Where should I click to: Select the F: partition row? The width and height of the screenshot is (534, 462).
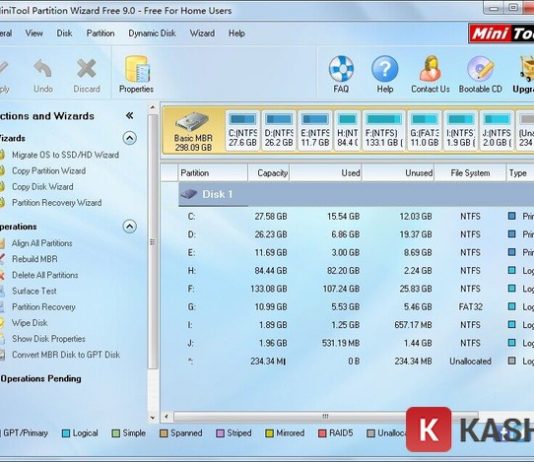[356, 289]
